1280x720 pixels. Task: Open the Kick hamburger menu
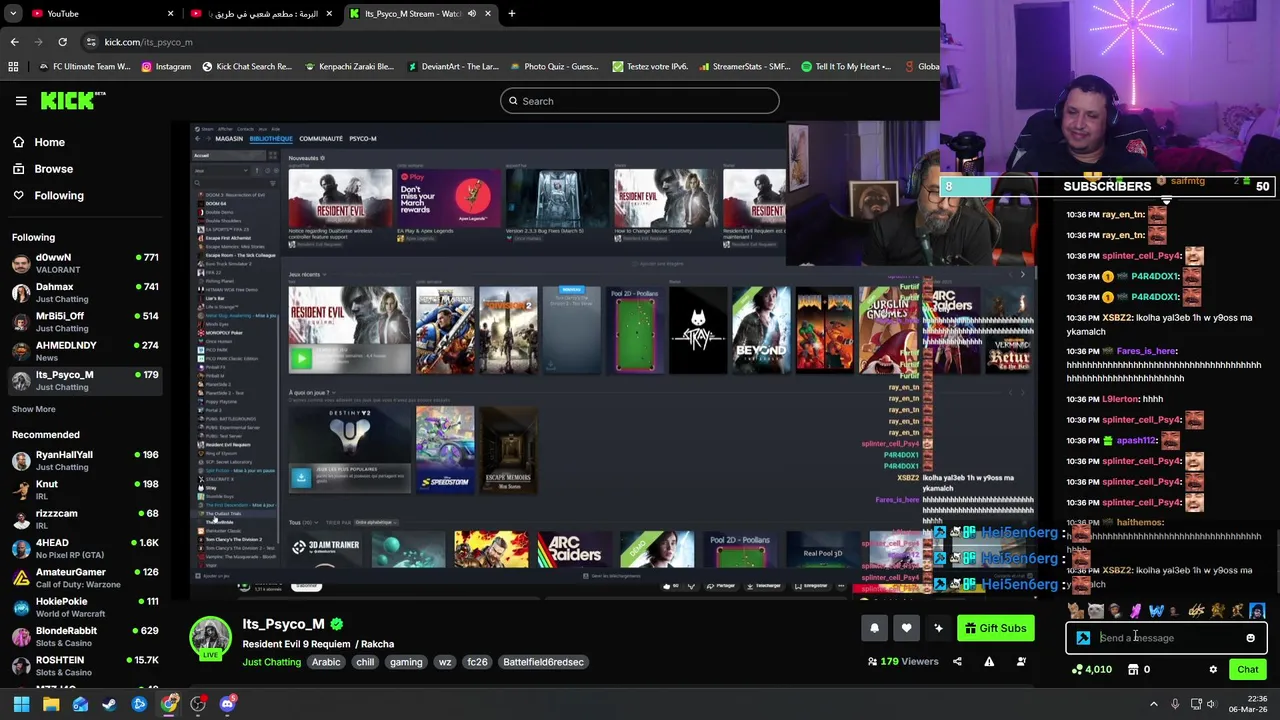click(21, 100)
